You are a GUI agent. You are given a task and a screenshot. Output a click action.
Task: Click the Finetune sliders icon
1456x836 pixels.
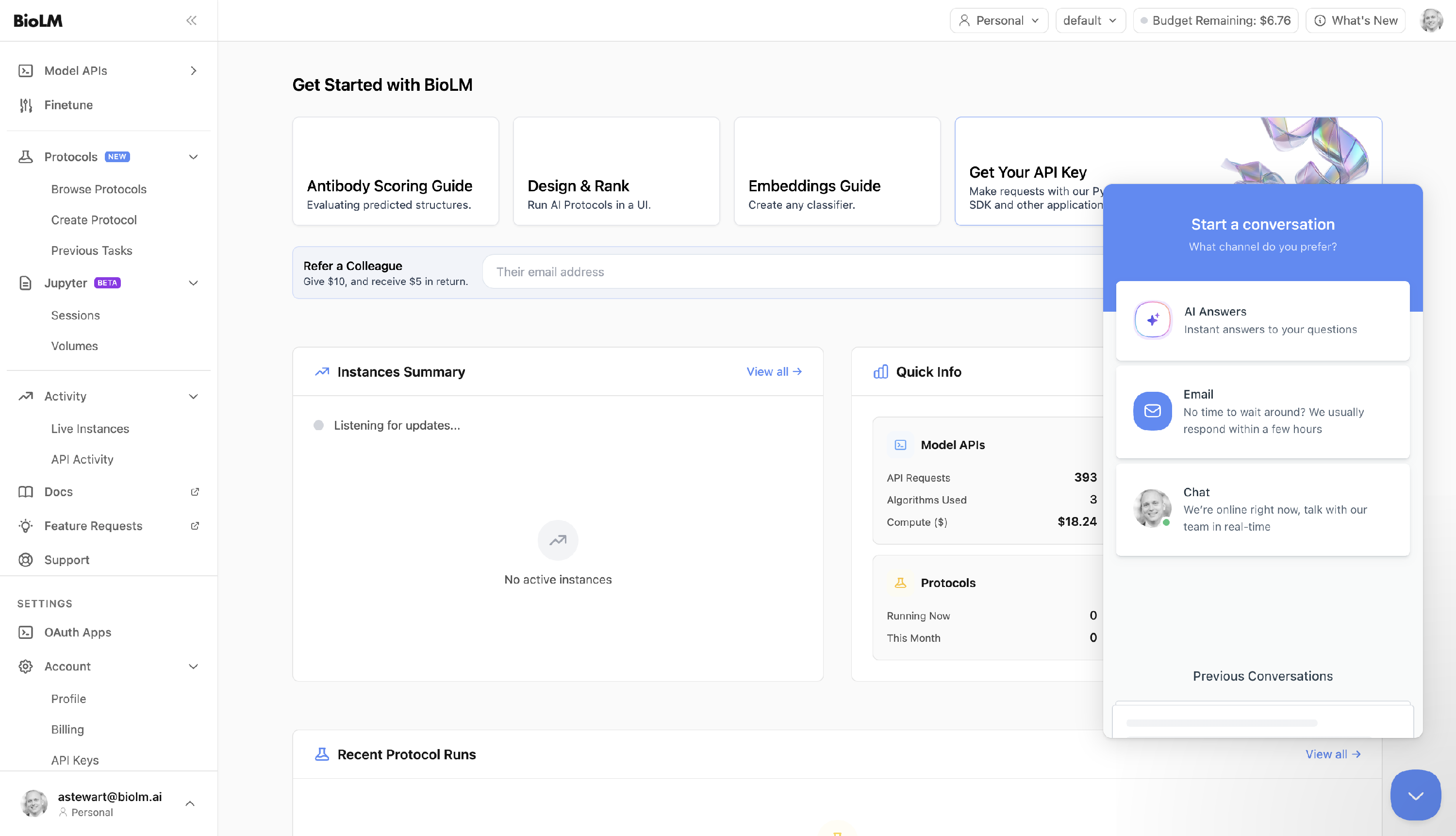click(25, 105)
